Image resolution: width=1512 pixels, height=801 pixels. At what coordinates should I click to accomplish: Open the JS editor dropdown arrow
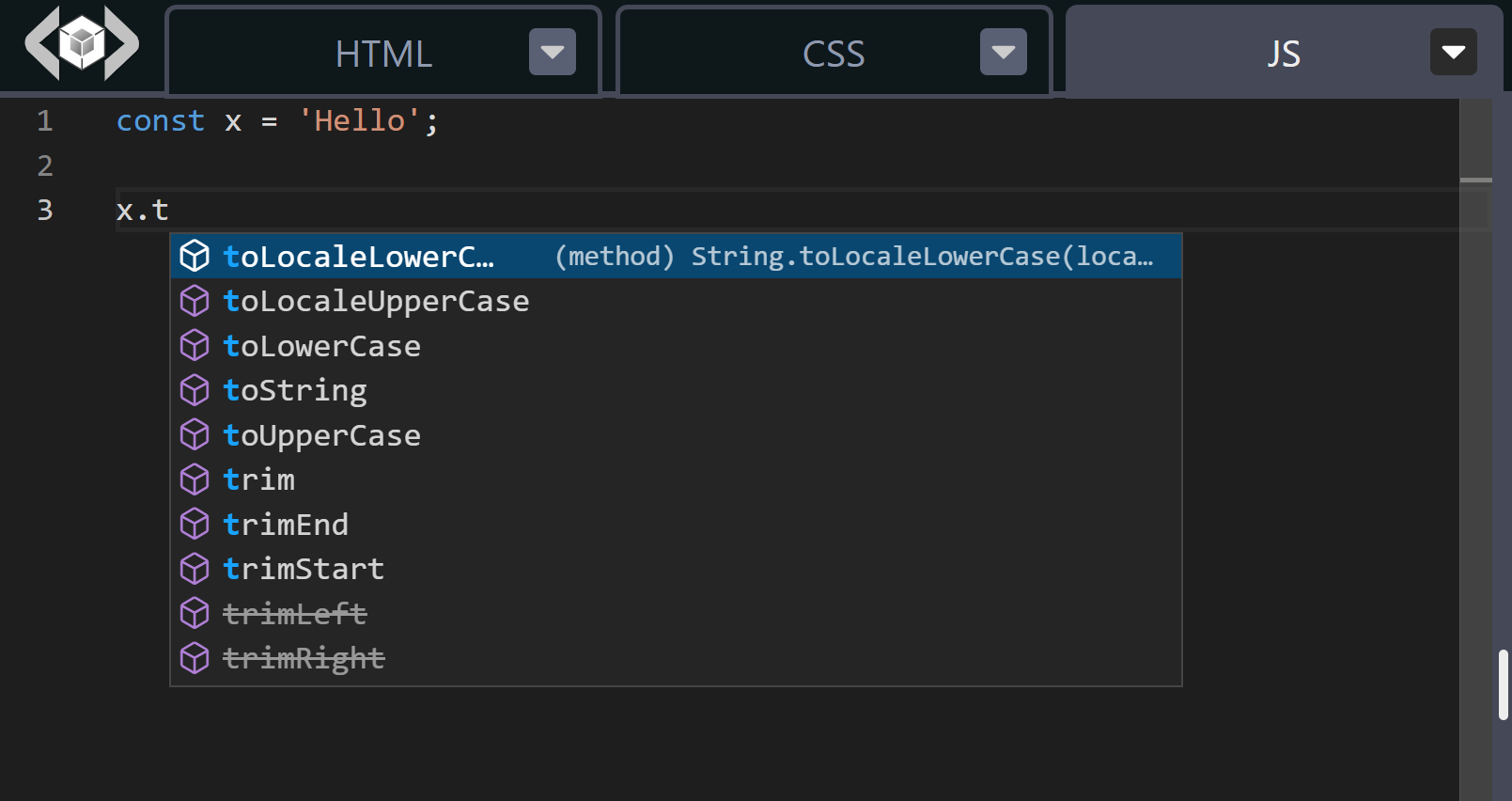click(x=1453, y=53)
